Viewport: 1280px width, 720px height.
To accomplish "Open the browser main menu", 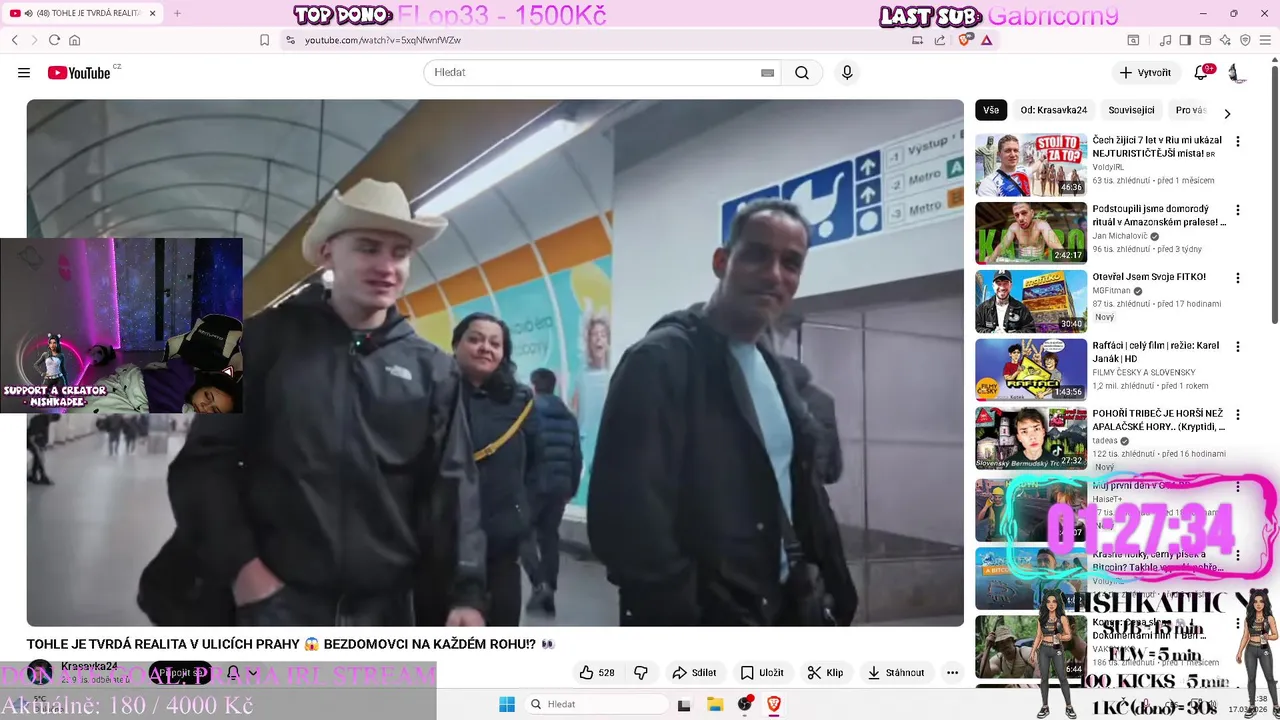I will coord(1265,40).
